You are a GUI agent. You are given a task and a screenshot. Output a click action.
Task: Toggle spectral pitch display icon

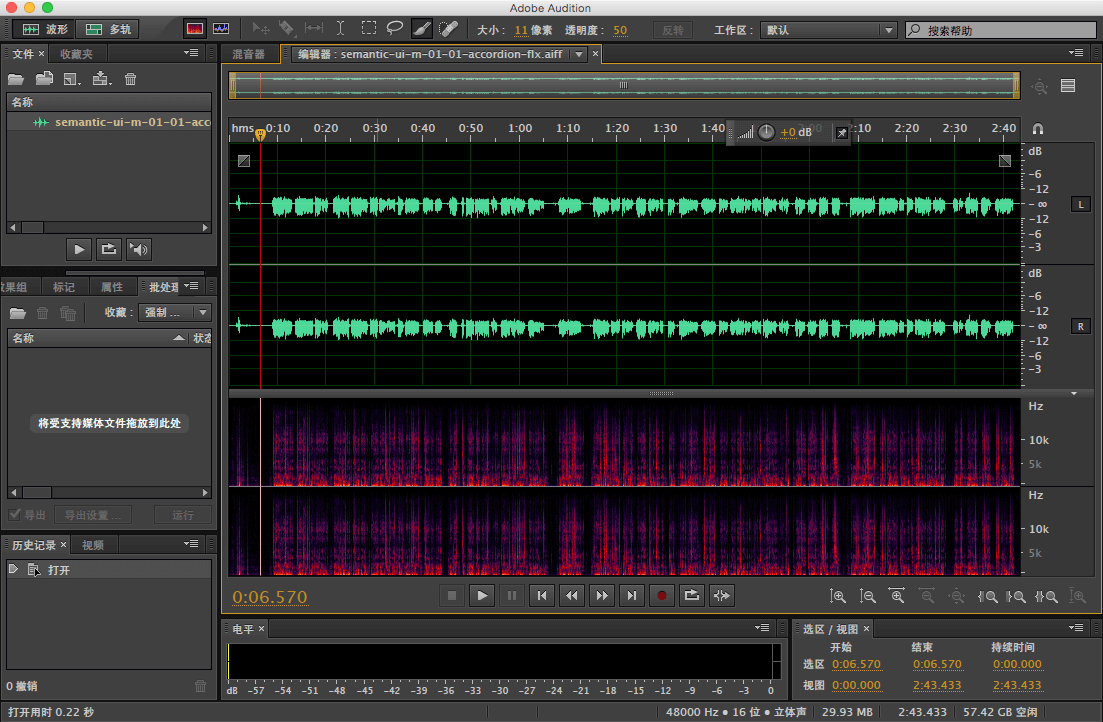[221, 29]
